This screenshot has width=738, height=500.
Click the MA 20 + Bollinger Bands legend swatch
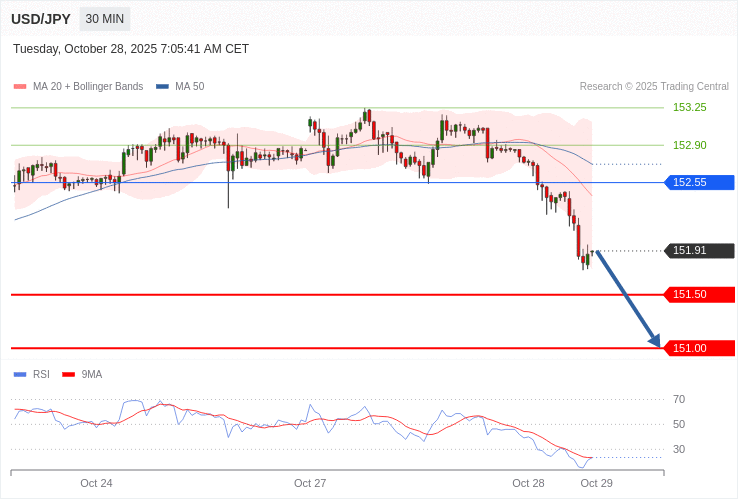(20, 87)
